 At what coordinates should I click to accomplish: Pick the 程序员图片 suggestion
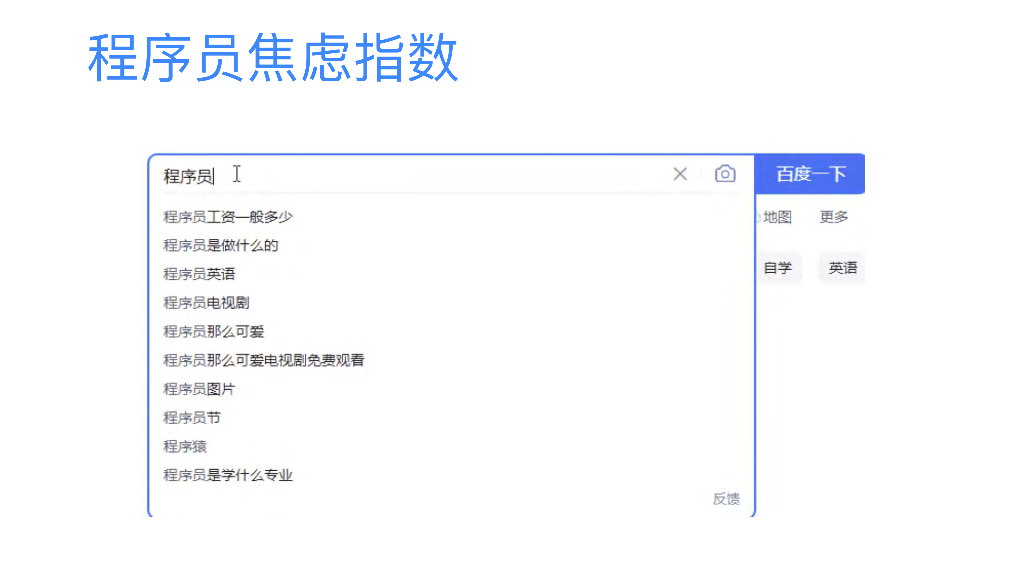click(199, 389)
